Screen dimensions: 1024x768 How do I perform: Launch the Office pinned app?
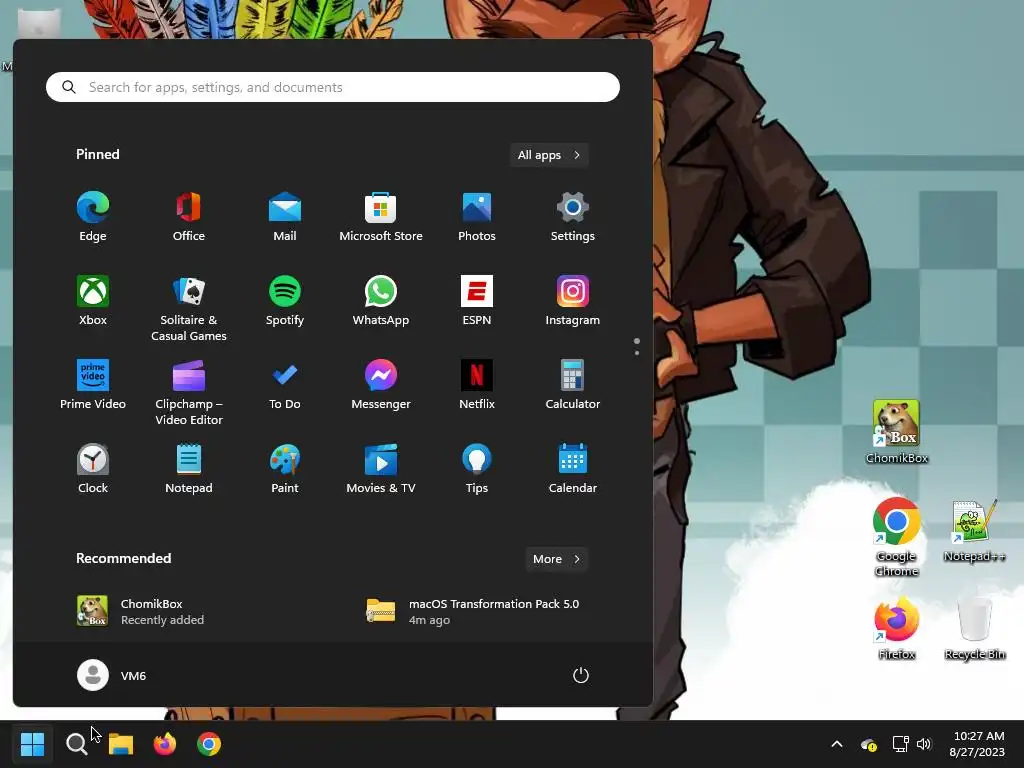pos(189,216)
